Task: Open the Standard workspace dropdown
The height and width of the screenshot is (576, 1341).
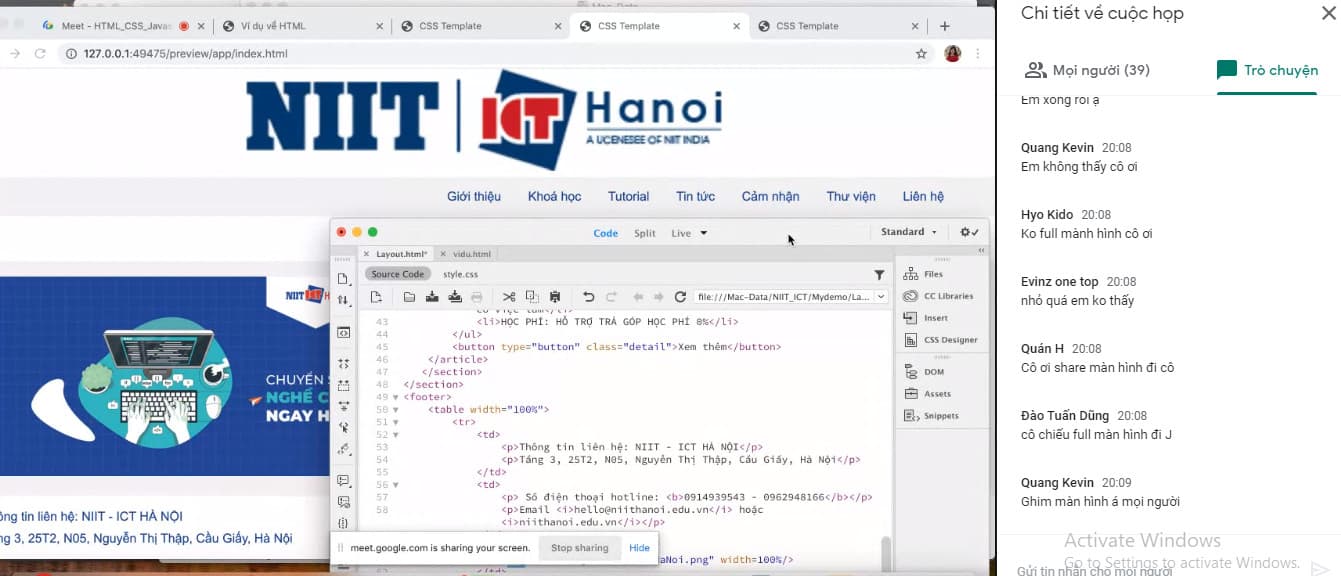Action: 908,232
